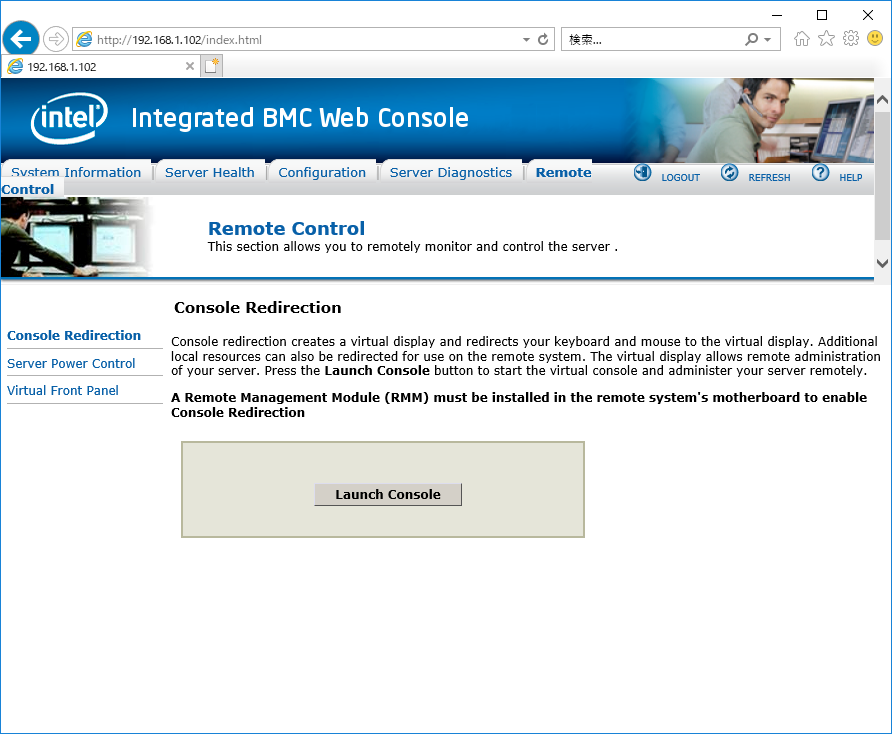The image size is (892, 734).
Task: Click the Logout icon
Action: (x=642, y=172)
